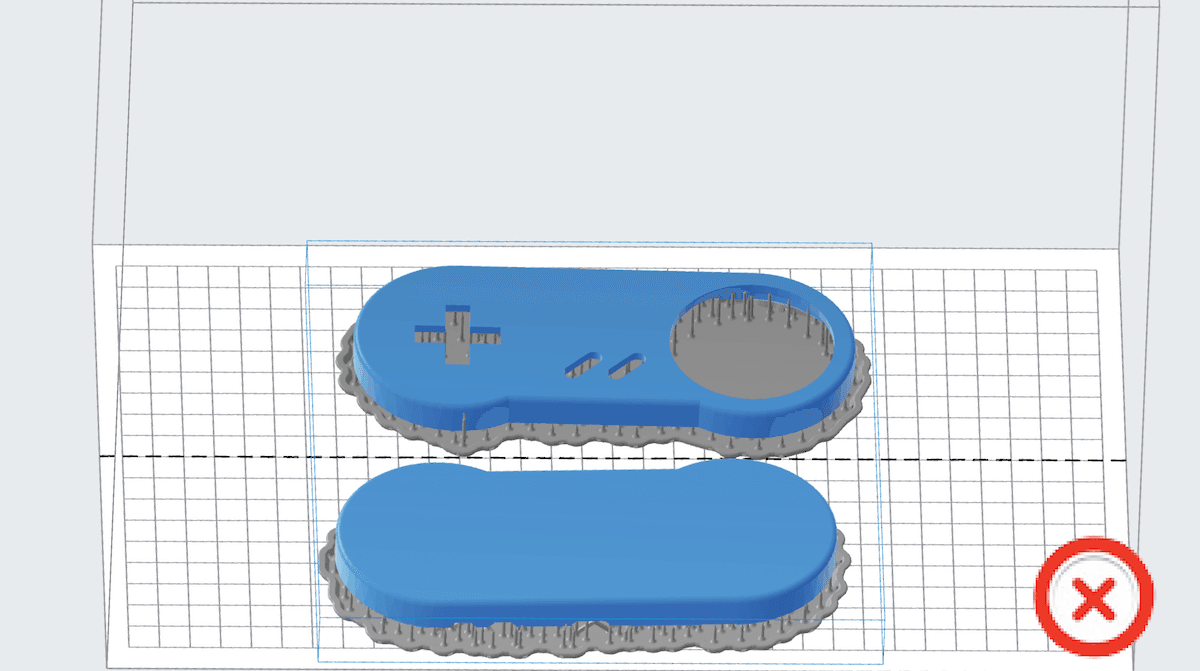
Task: Click the D-pad cross cutout on top model
Action: pyautogui.click(x=456, y=335)
